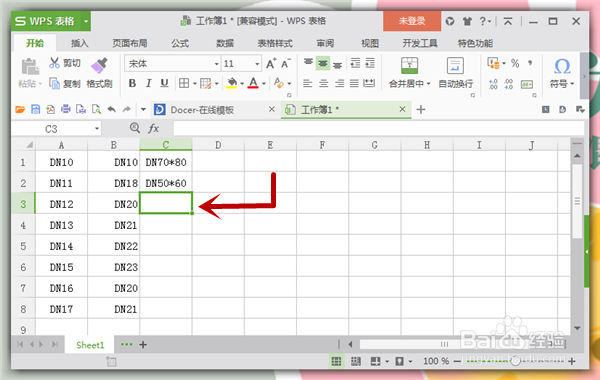Image resolution: width=600 pixels, height=380 pixels.
Task: Click into the formula bar
Action: (378, 129)
